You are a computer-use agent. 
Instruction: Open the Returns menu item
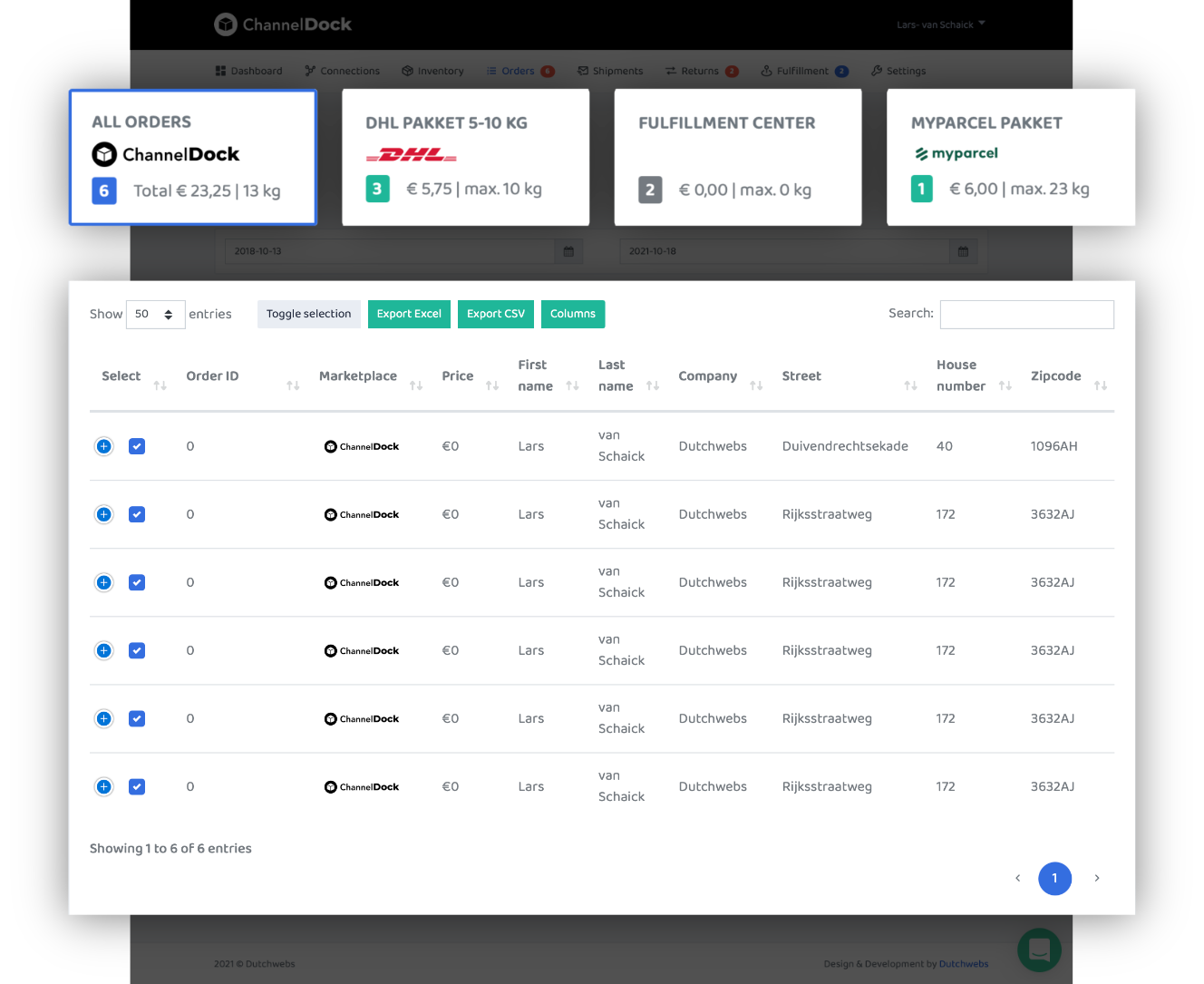tap(701, 71)
